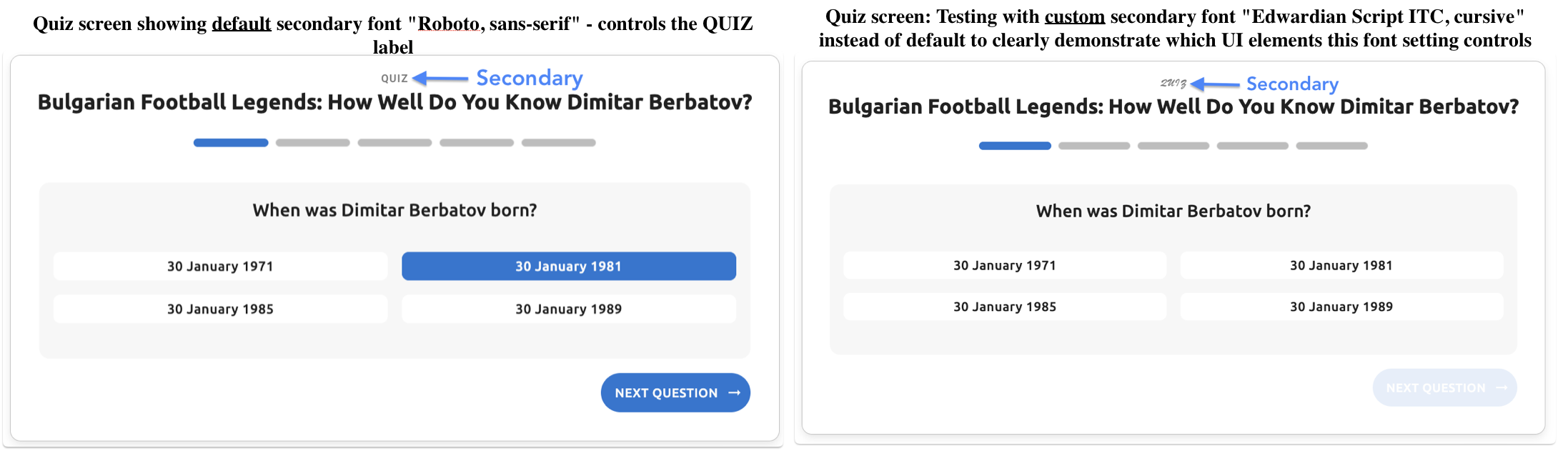Click the underlined word "custom" in the caption
Viewport: 1568px width, 456px height.
[1074, 17]
